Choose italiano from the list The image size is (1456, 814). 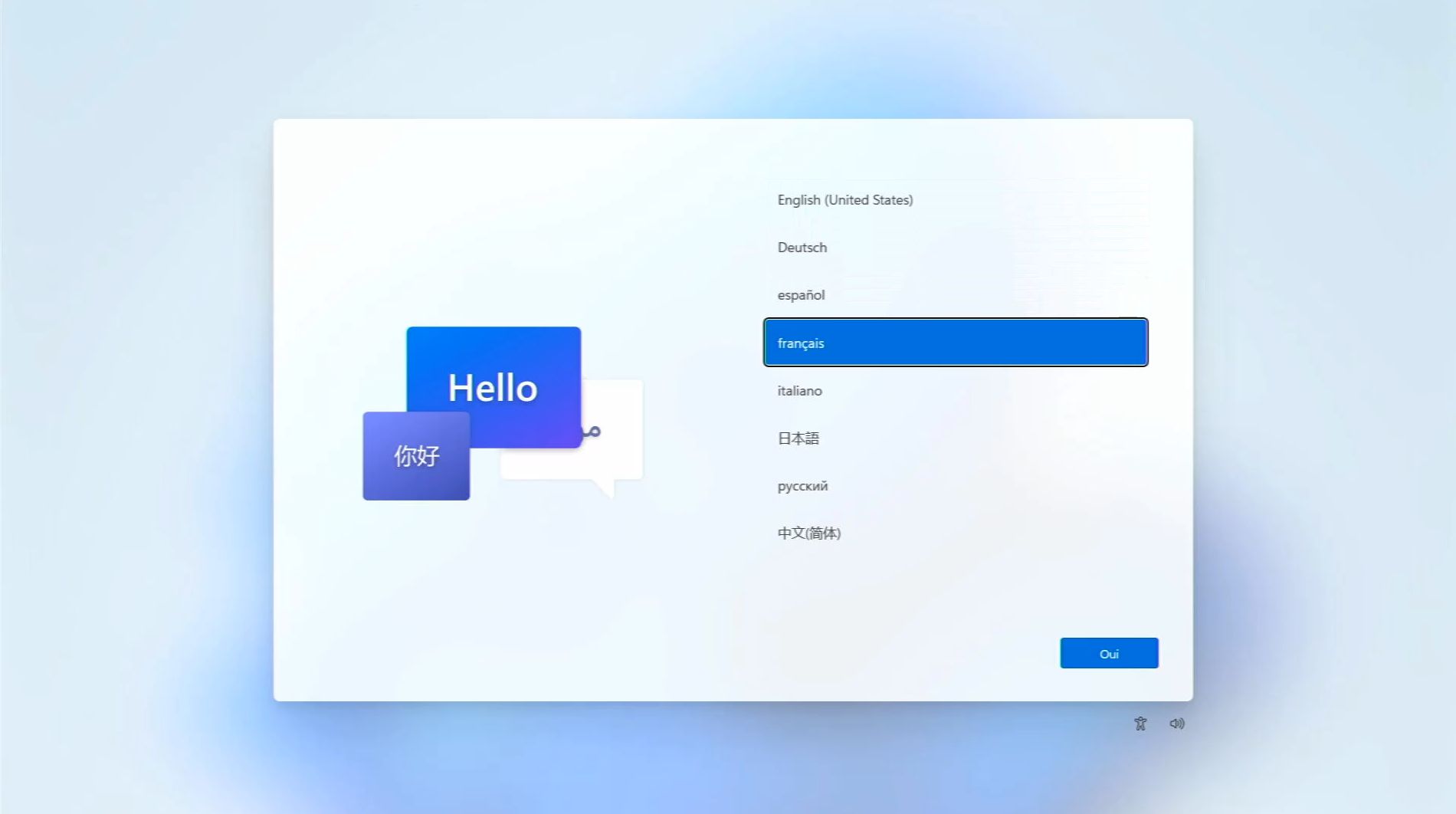click(956, 391)
